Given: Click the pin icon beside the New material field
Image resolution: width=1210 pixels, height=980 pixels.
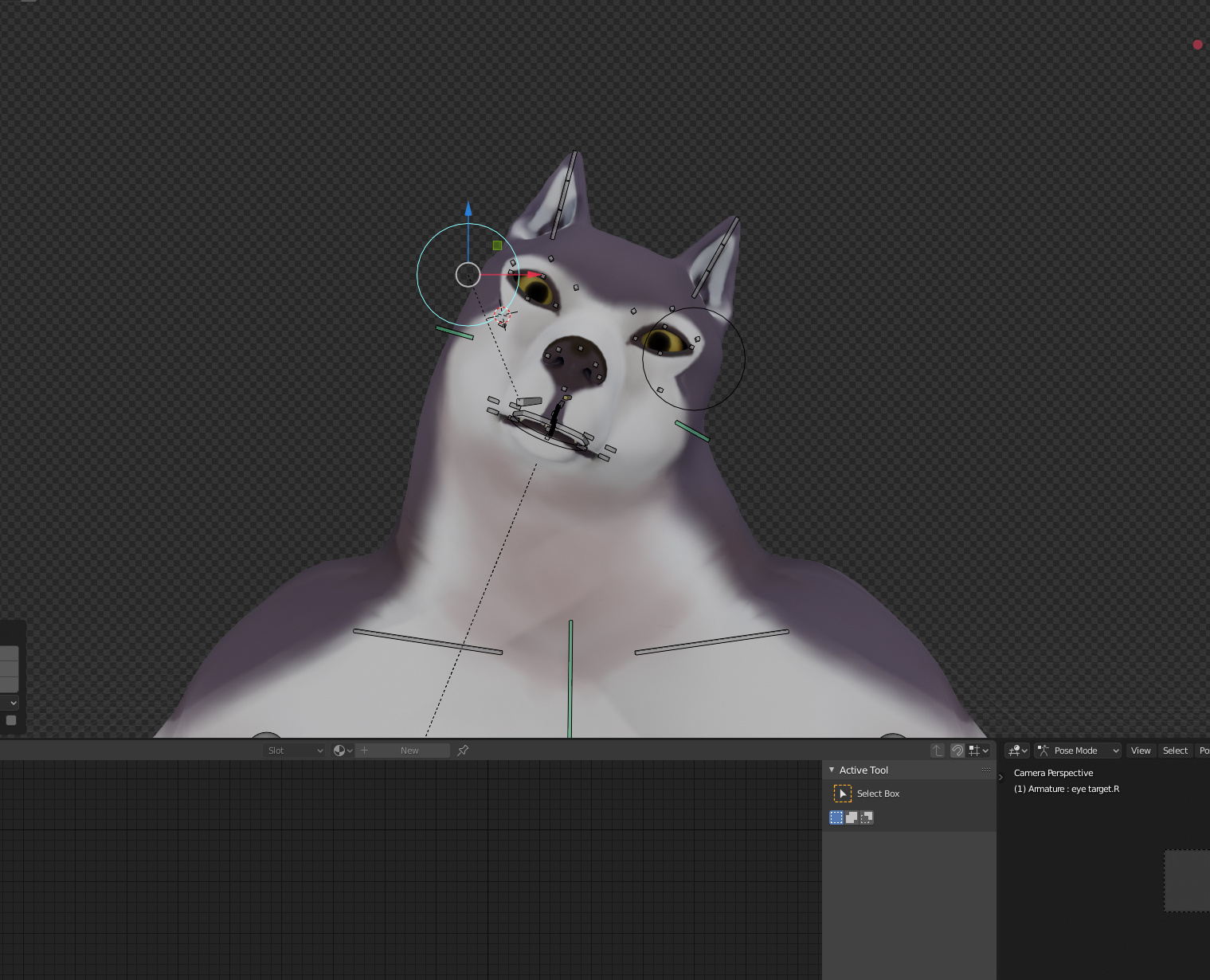Looking at the screenshot, I should point(463,751).
